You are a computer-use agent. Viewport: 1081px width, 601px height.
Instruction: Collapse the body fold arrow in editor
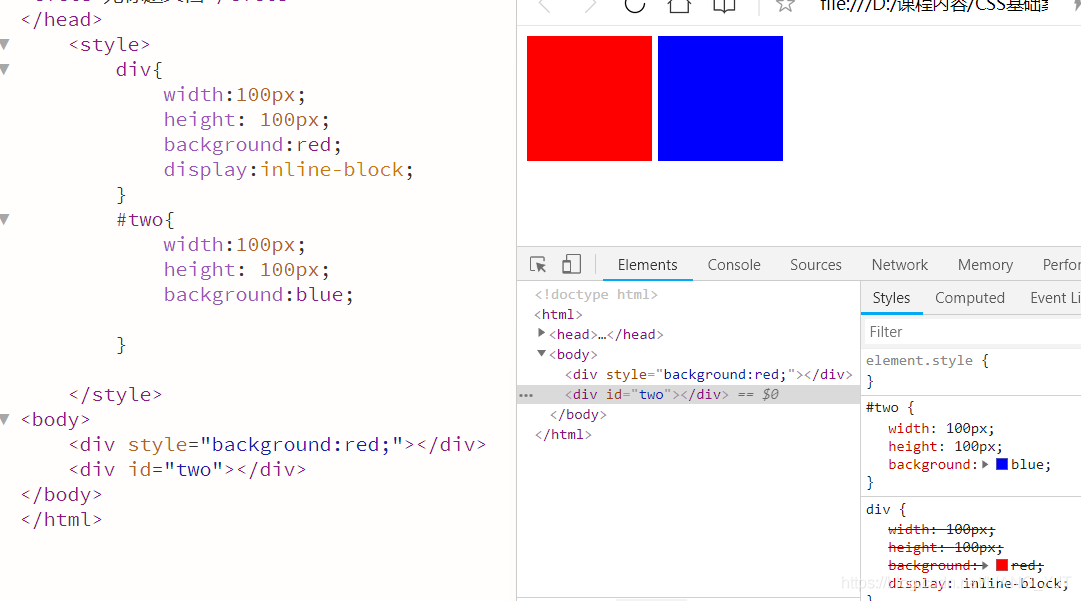point(5,420)
